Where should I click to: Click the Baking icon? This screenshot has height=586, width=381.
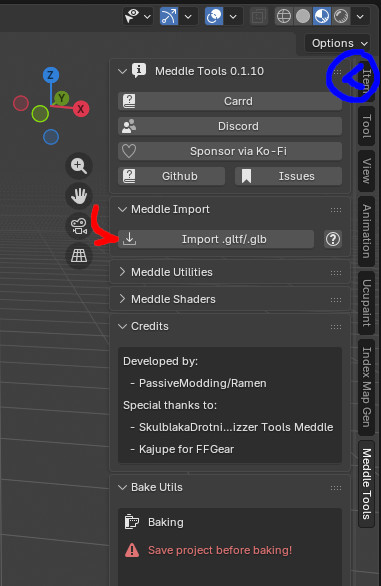click(132, 522)
